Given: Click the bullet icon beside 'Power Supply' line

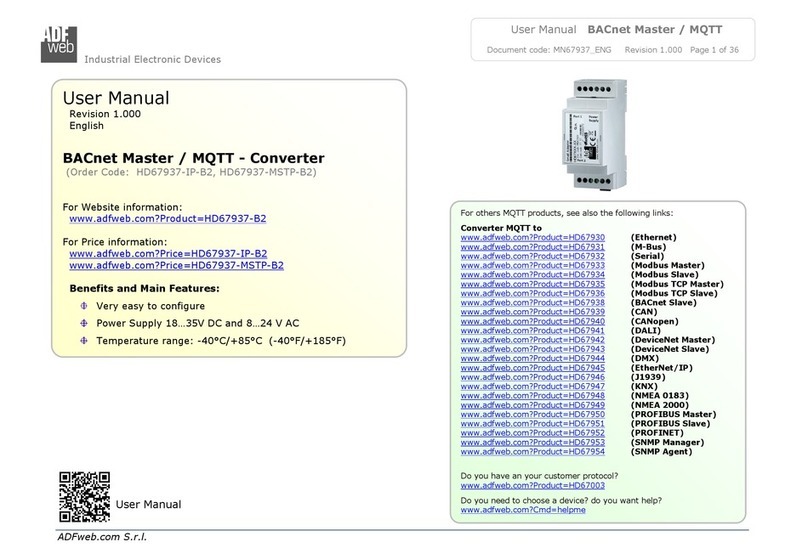Looking at the screenshot, I should click(84, 323).
